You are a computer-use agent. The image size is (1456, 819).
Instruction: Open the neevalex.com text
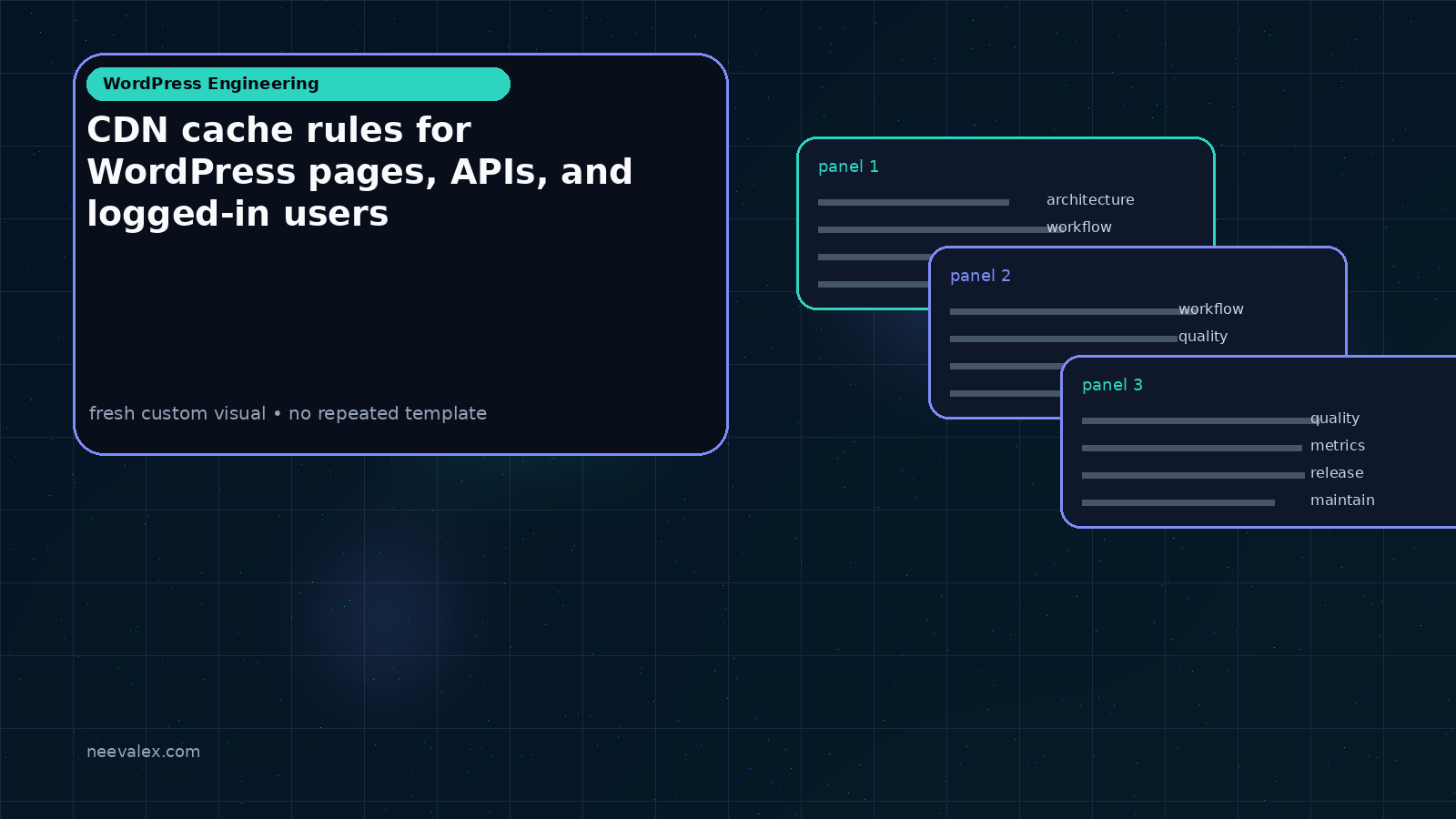(143, 752)
